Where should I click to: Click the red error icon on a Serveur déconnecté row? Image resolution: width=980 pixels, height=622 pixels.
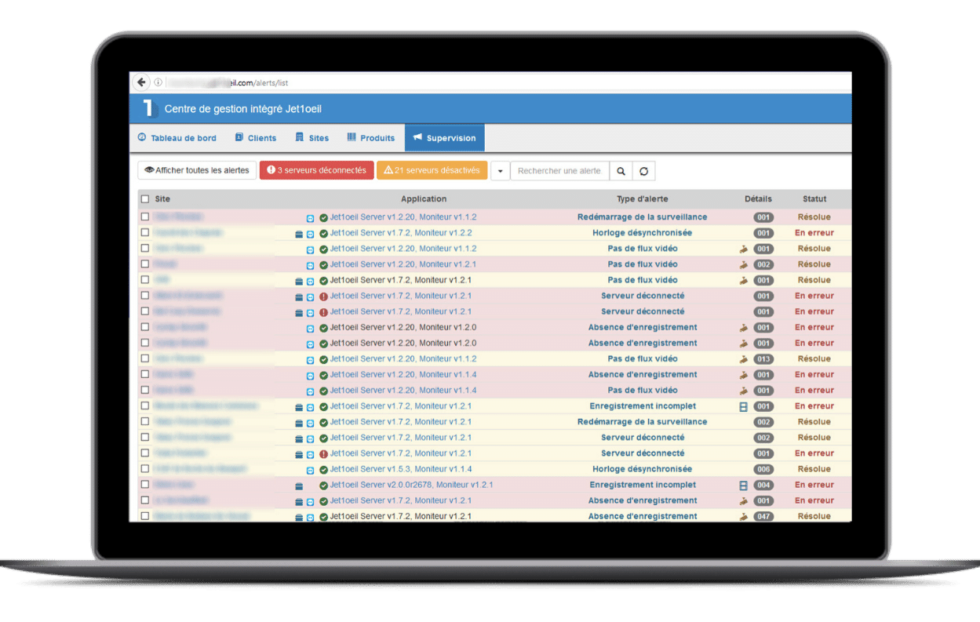tap(323, 296)
